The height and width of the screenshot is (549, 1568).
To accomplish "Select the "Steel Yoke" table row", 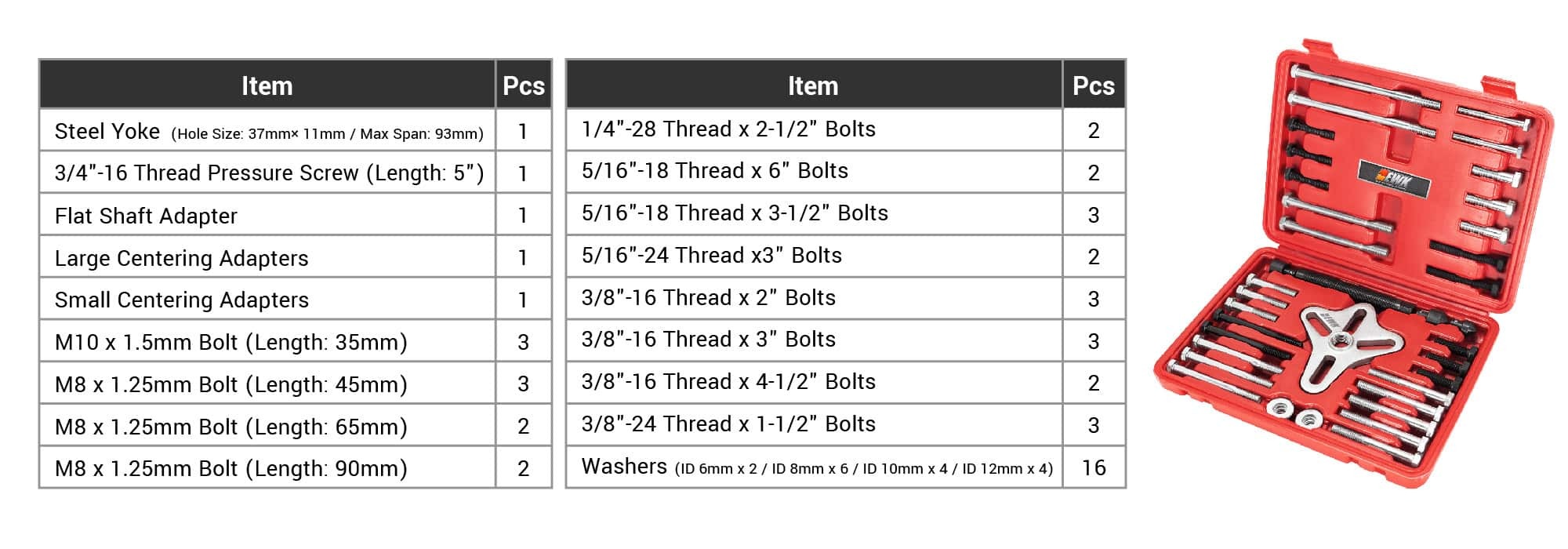I will pyautogui.click(x=268, y=131).
